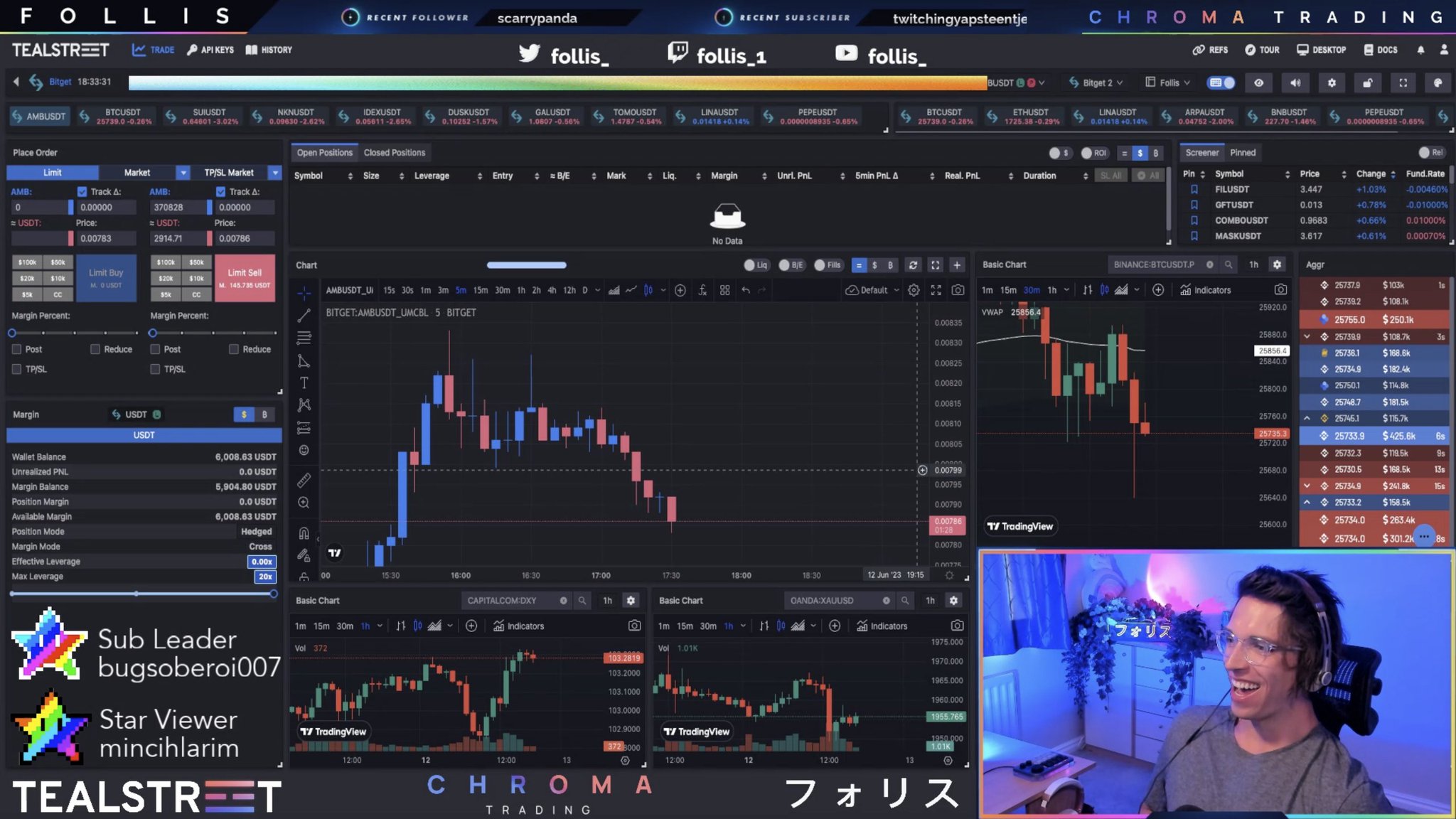Select the Limit order tab
The width and height of the screenshot is (1456, 819).
click(53, 173)
